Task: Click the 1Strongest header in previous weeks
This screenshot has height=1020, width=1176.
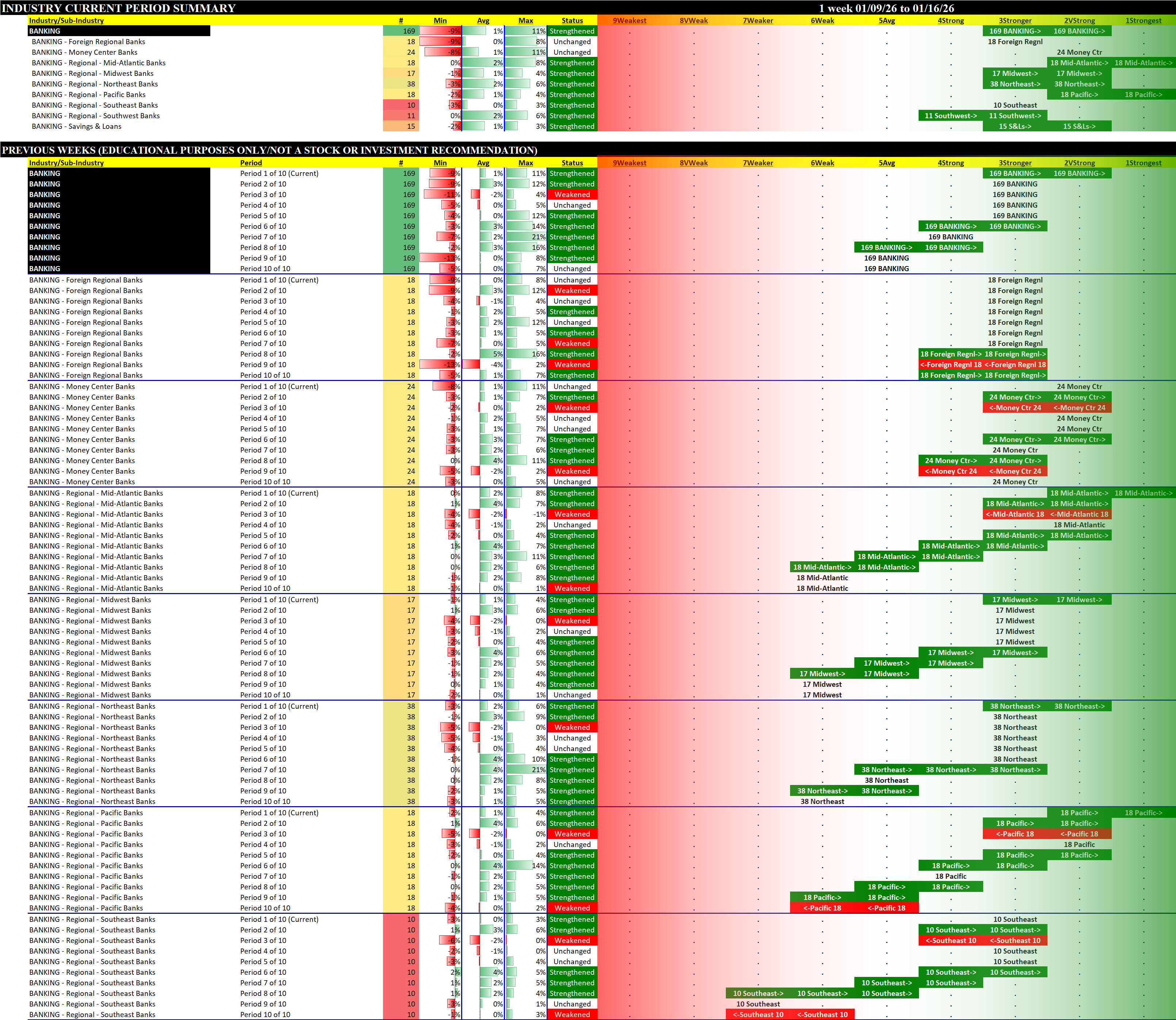Action: click(x=1143, y=163)
